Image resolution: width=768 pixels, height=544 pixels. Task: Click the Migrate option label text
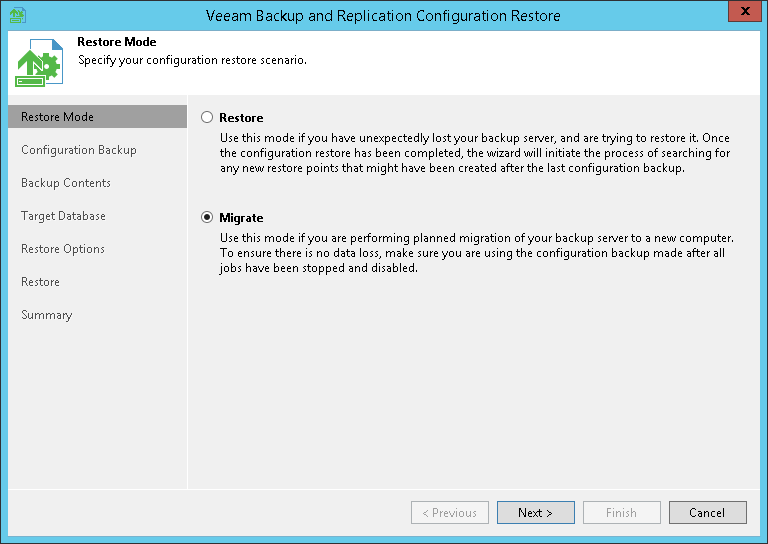pos(241,218)
